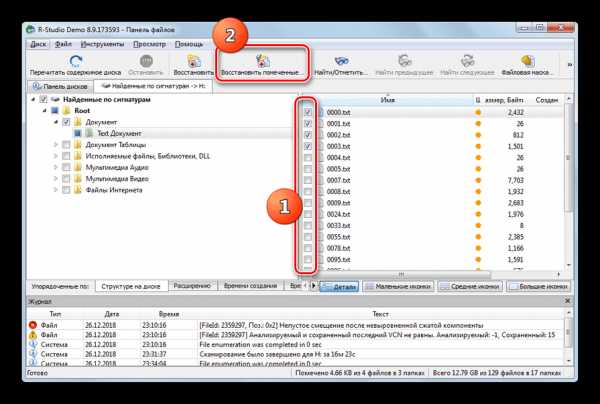Click the file icon of 0004.txt
Viewport: 600px width, 404px height.
coord(320,157)
